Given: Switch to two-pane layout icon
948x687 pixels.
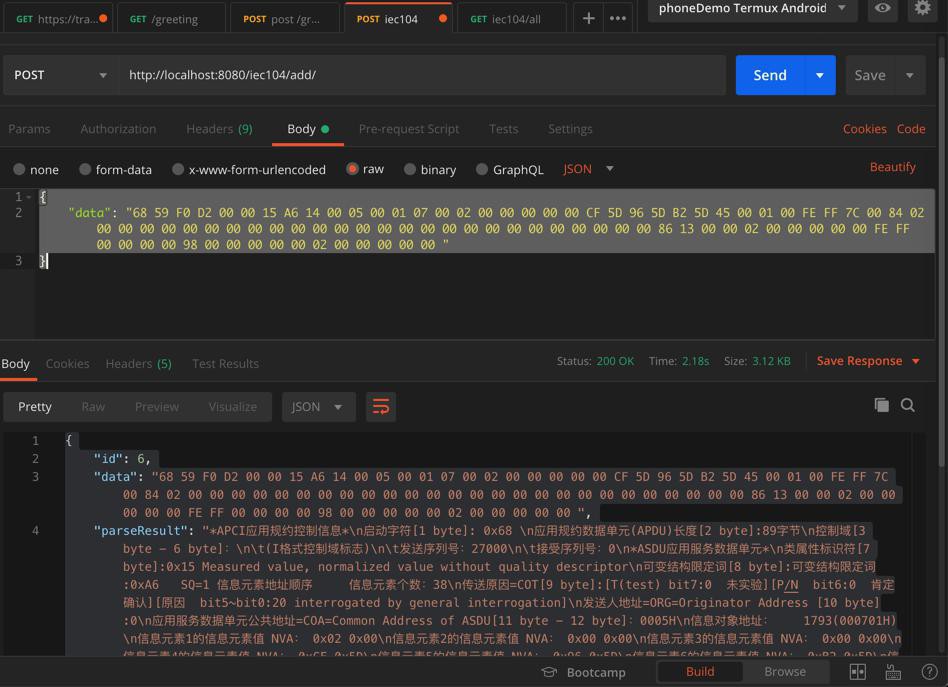Looking at the screenshot, I should (x=857, y=672).
